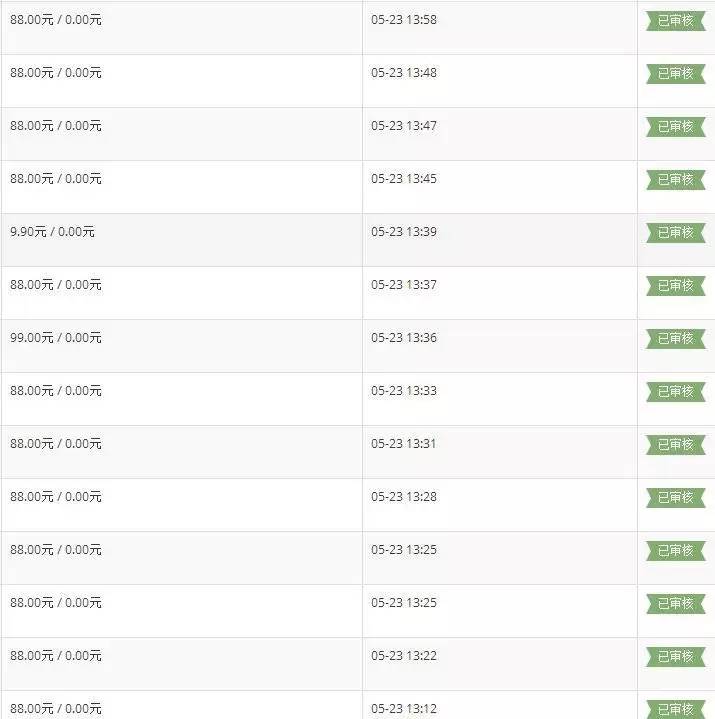The width and height of the screenshot is (715, 719).
Task: Select the 已审核 status for 05-23 13:47
Action: (675, 127)
